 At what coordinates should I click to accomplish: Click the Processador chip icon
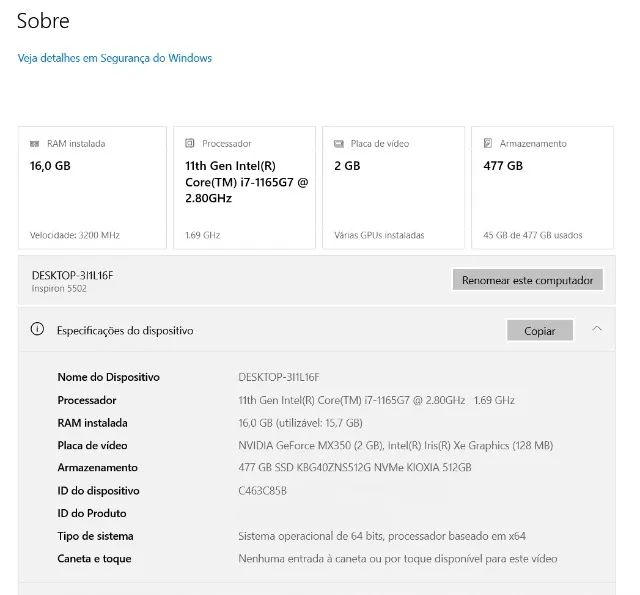[190, 143]
